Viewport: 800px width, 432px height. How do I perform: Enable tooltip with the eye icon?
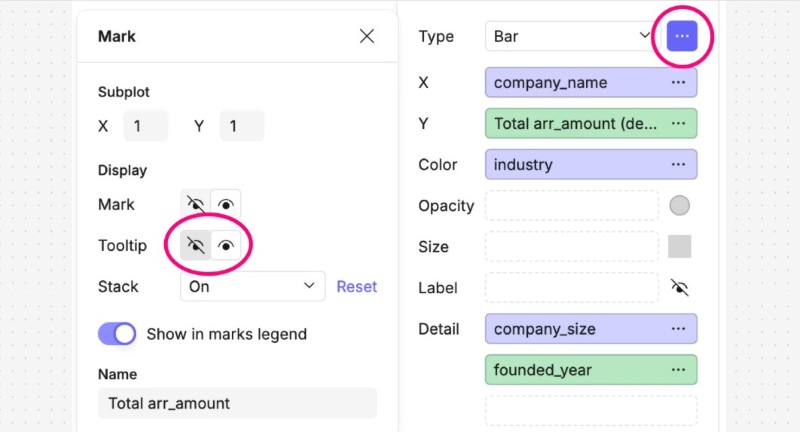[226, 246]
